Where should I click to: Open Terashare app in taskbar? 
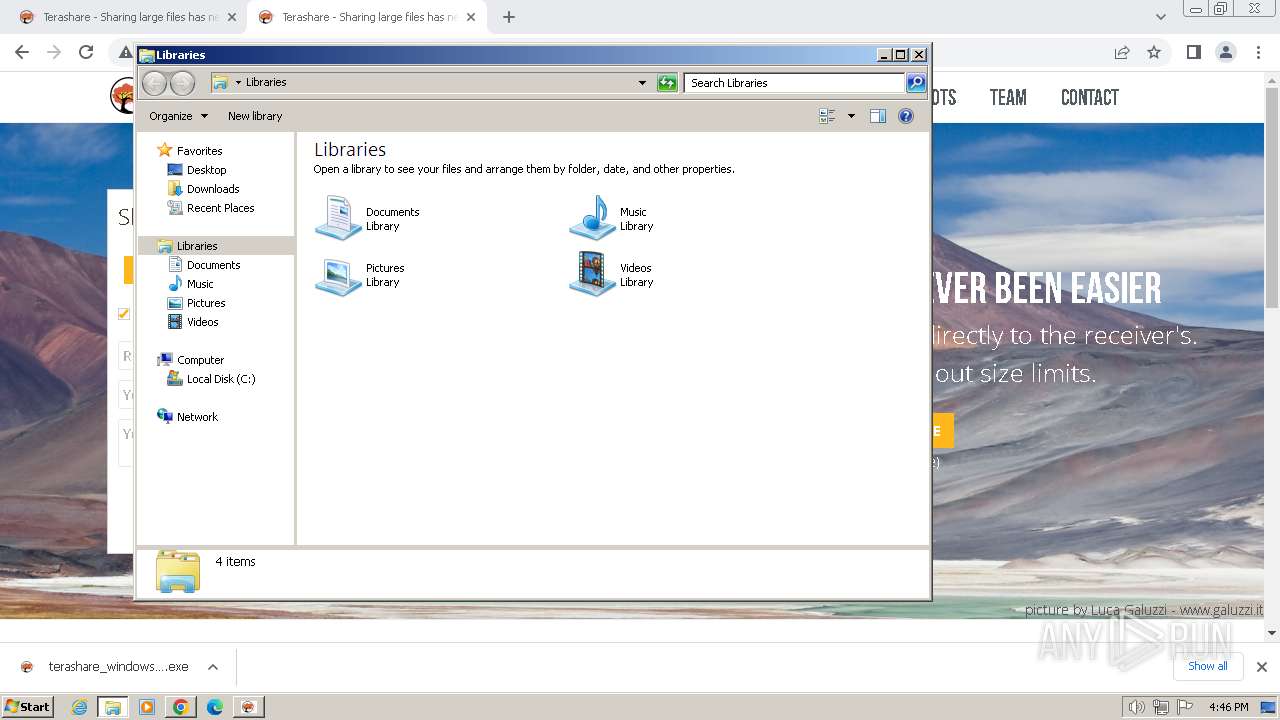[248, 707]
